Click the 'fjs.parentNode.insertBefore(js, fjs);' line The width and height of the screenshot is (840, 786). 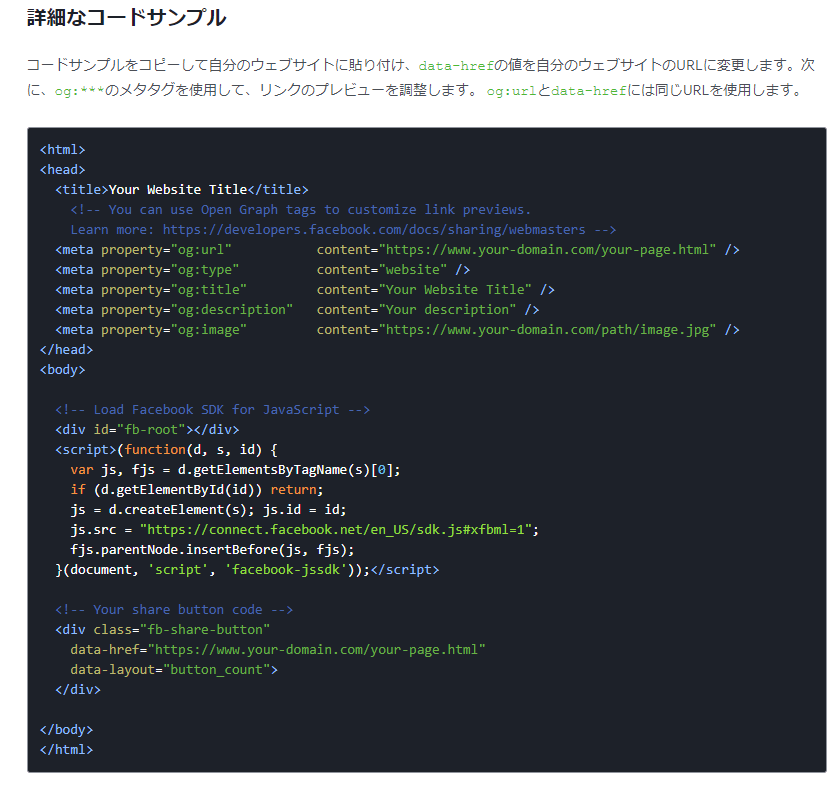212,550
